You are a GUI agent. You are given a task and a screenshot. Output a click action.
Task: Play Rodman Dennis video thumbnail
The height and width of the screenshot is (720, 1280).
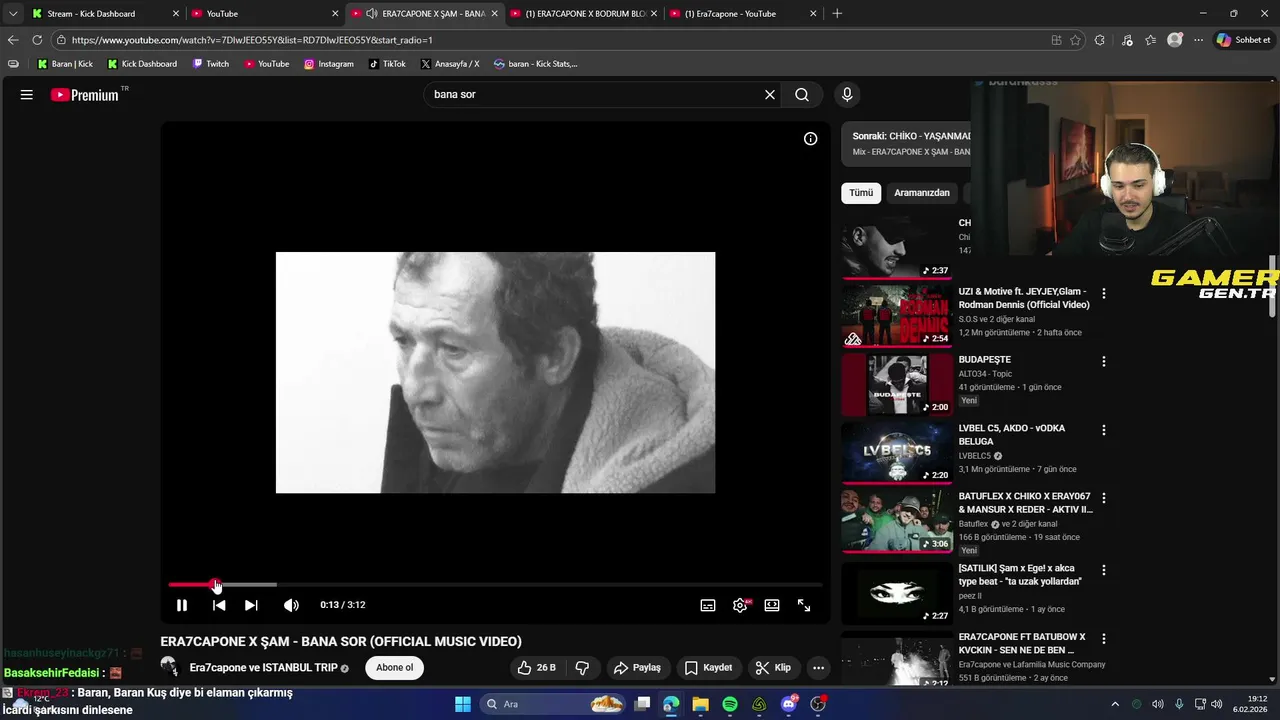click(897, 315)
